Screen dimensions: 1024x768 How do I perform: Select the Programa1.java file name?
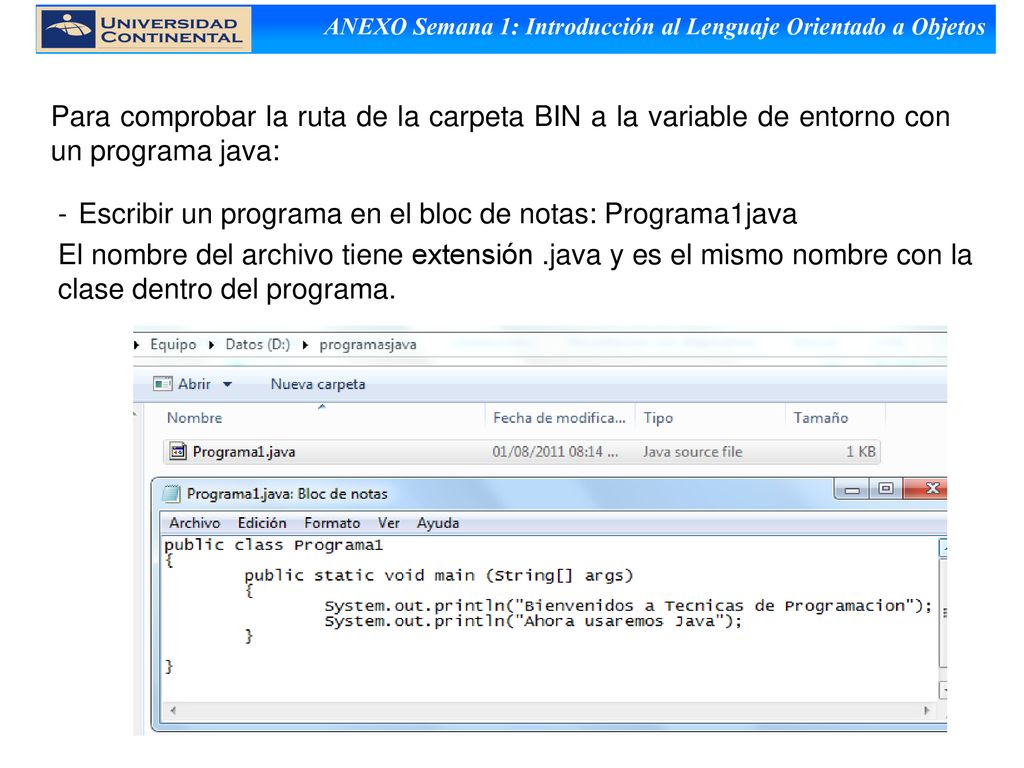244,451
